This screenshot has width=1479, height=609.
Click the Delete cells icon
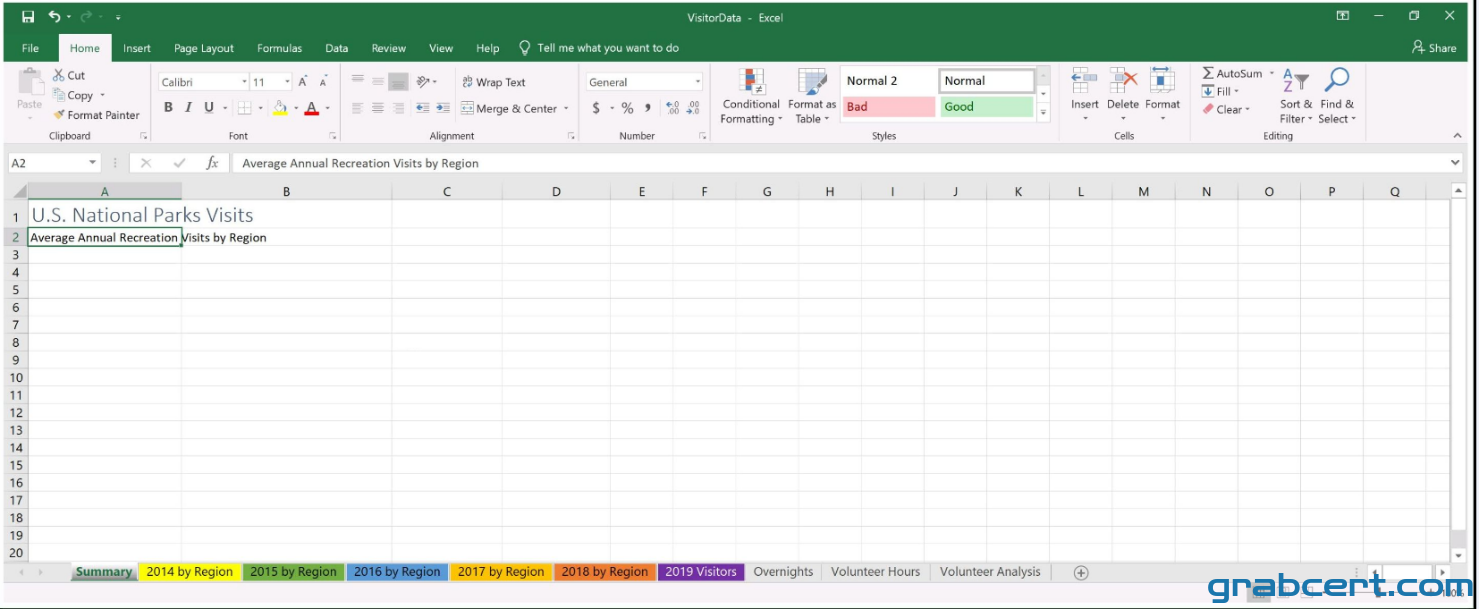click(x=1123, y=81)
